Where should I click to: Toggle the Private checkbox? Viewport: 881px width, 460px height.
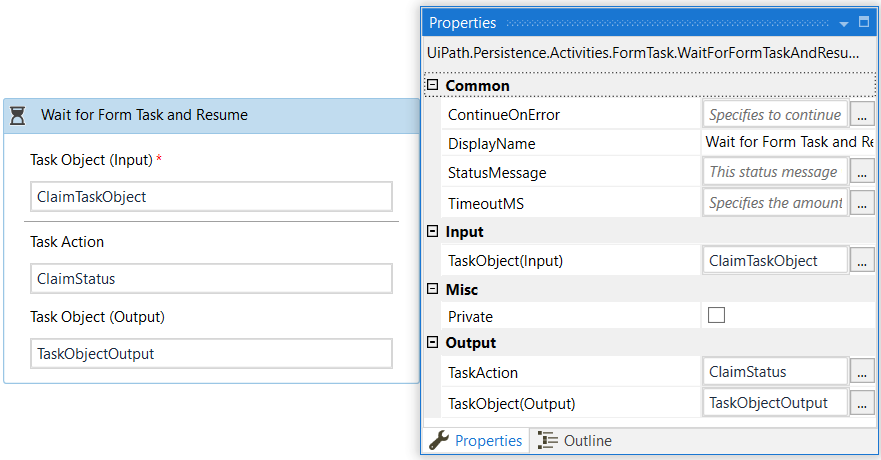716,316
